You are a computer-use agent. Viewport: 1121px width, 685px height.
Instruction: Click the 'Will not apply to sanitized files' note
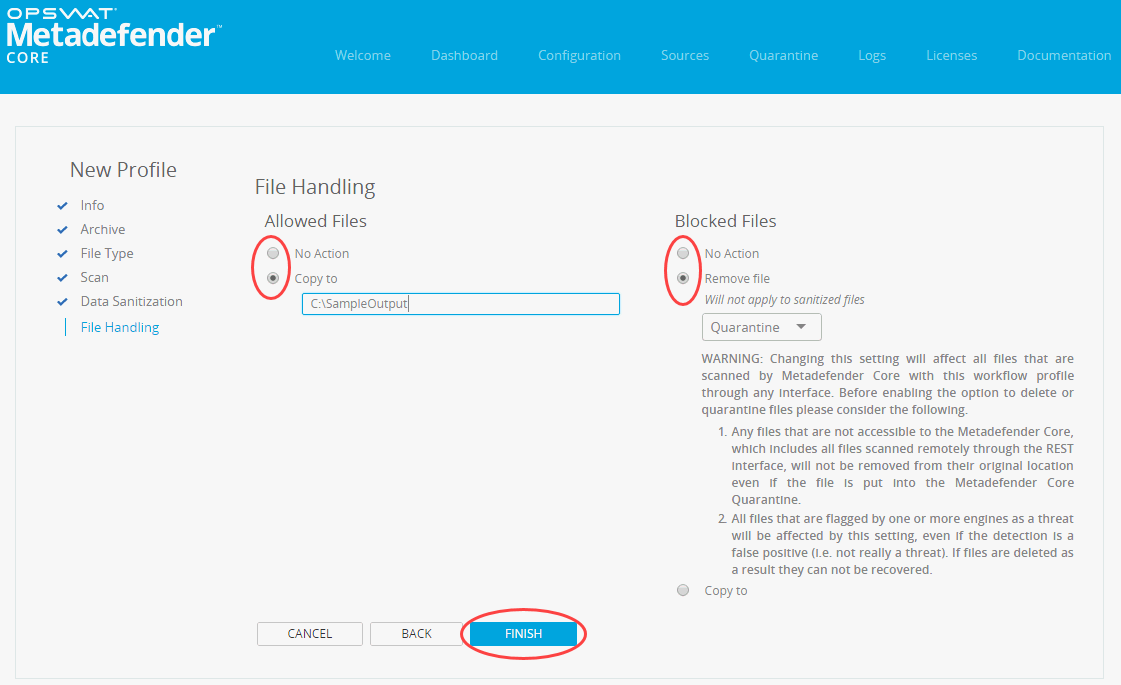coord(784,300)
